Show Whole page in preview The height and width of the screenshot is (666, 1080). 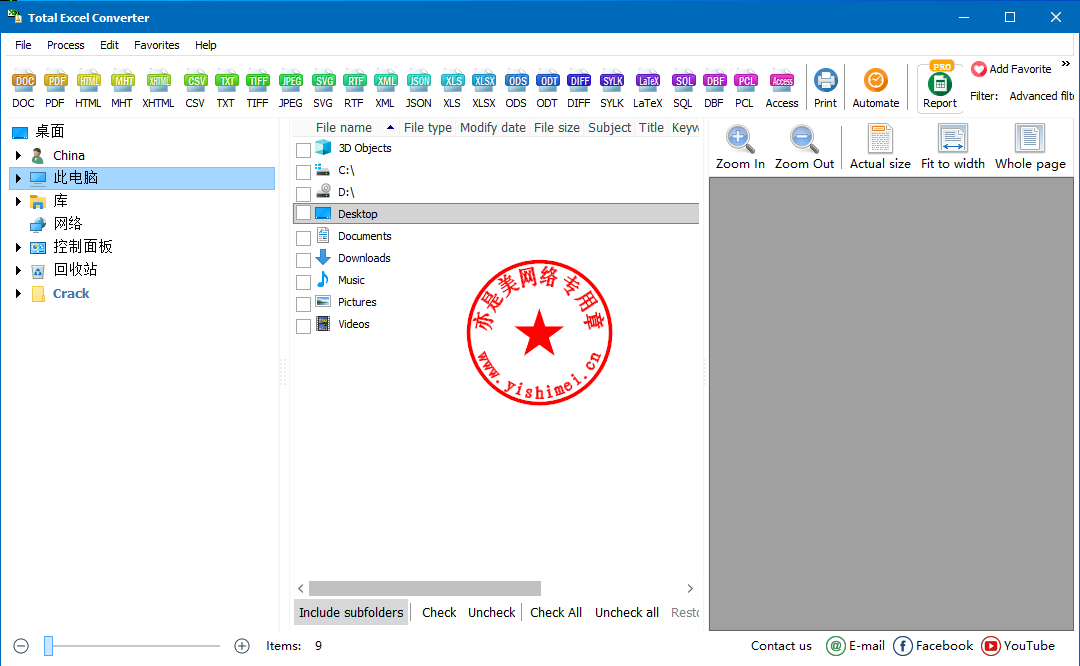pyautogui.click(x=1030, y=147)
